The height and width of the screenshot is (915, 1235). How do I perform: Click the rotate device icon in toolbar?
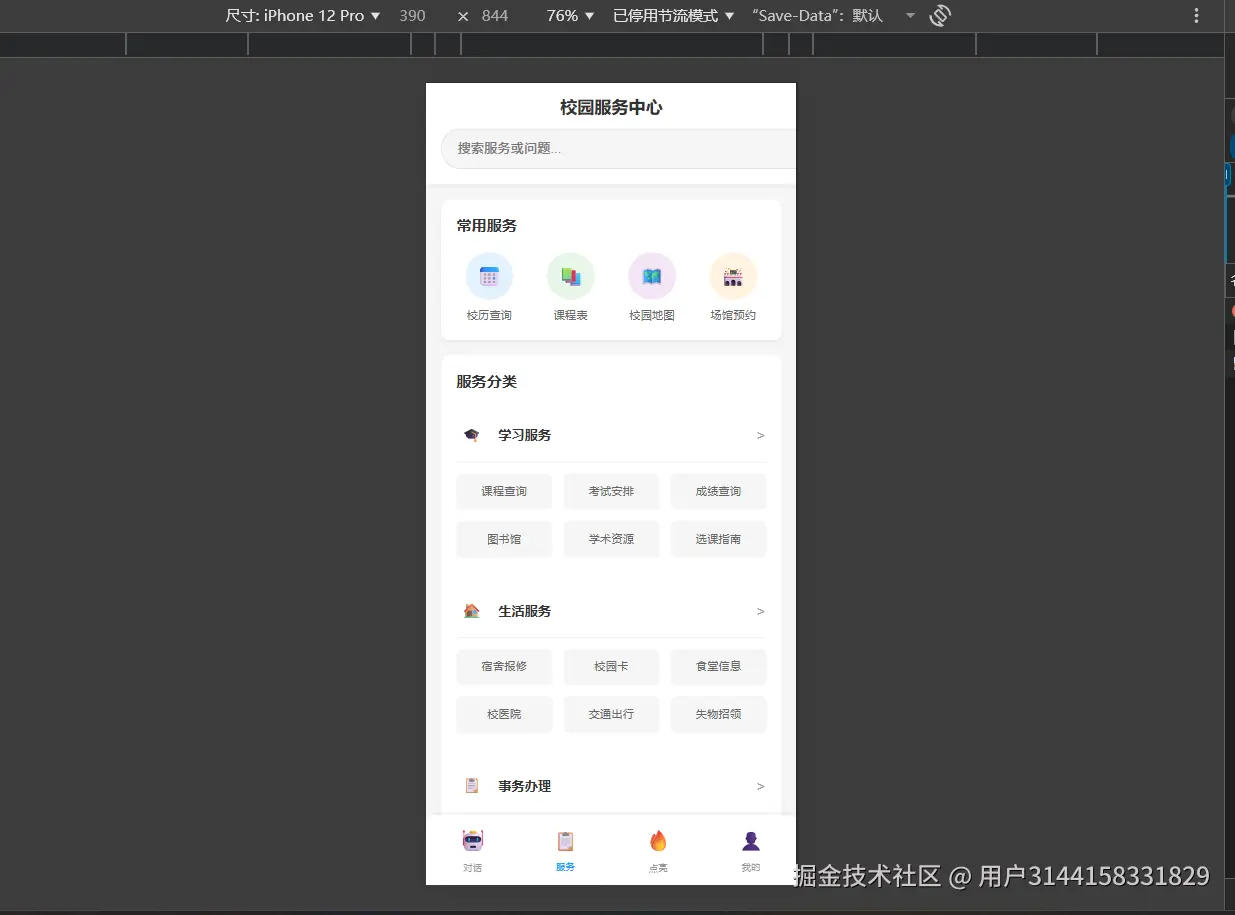pyautogui.click(x=939, y=15)
